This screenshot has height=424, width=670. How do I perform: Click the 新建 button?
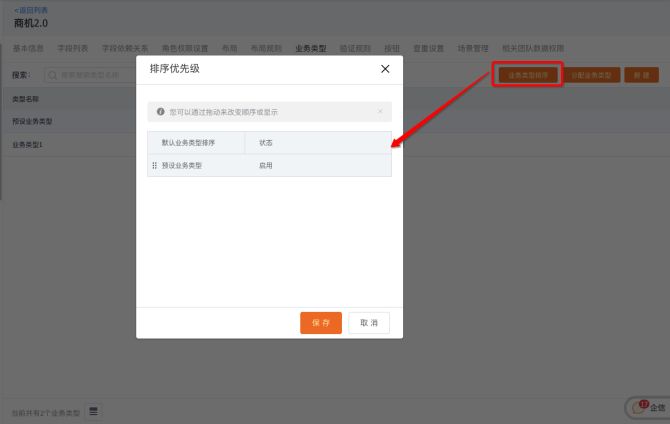[x=641, y=75]
